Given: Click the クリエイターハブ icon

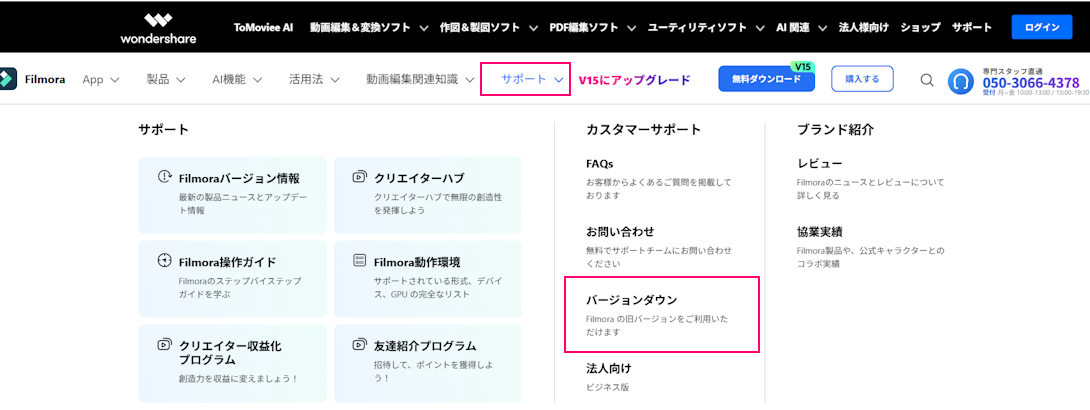Looking at the screenshot, I should click(360, 177).
